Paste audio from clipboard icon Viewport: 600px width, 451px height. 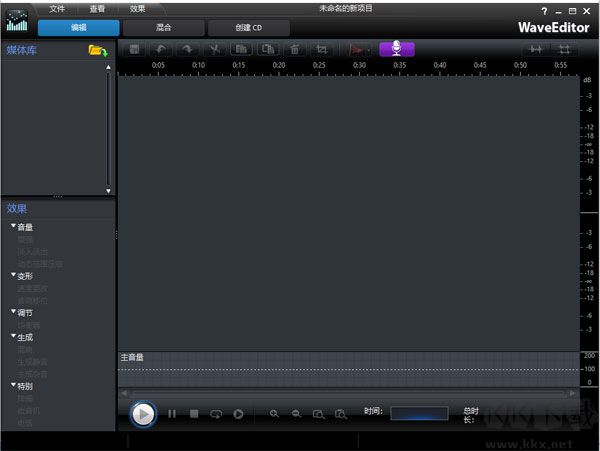coord(268,49)
